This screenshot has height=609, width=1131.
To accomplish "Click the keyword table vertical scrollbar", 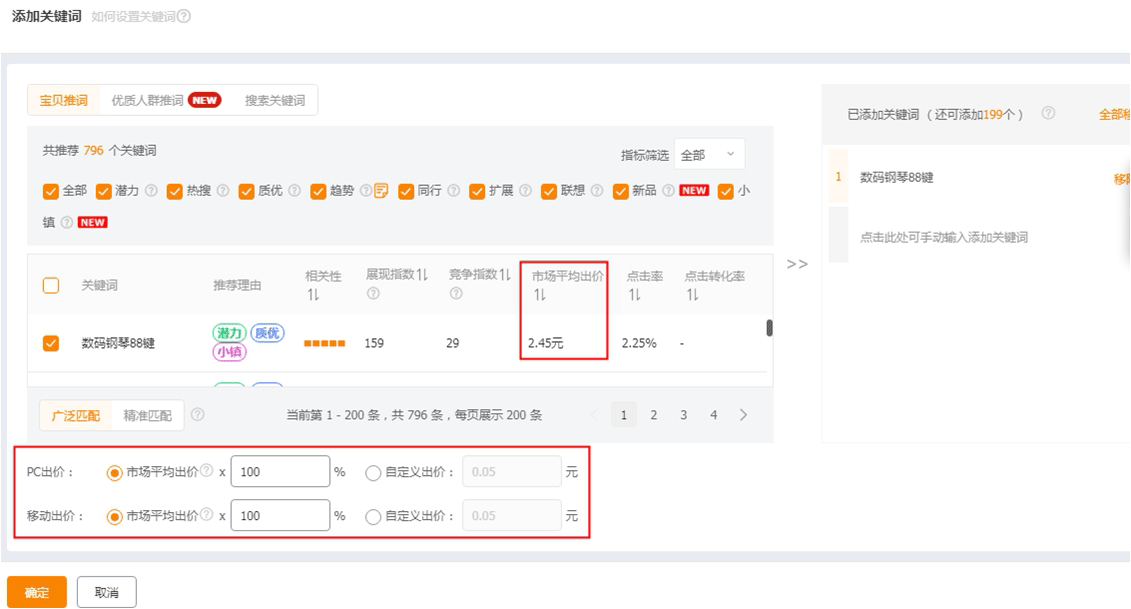I will 769,328.
